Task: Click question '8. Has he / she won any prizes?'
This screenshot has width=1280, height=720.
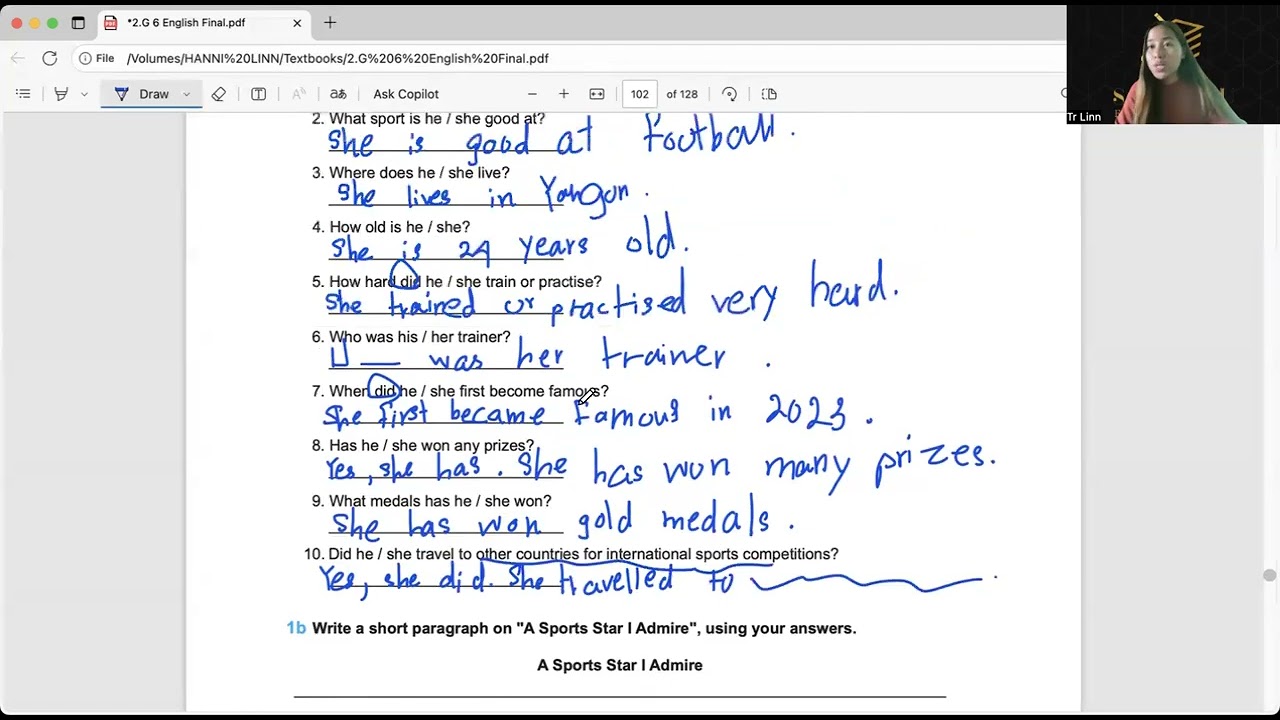Action: click(423, 446)
